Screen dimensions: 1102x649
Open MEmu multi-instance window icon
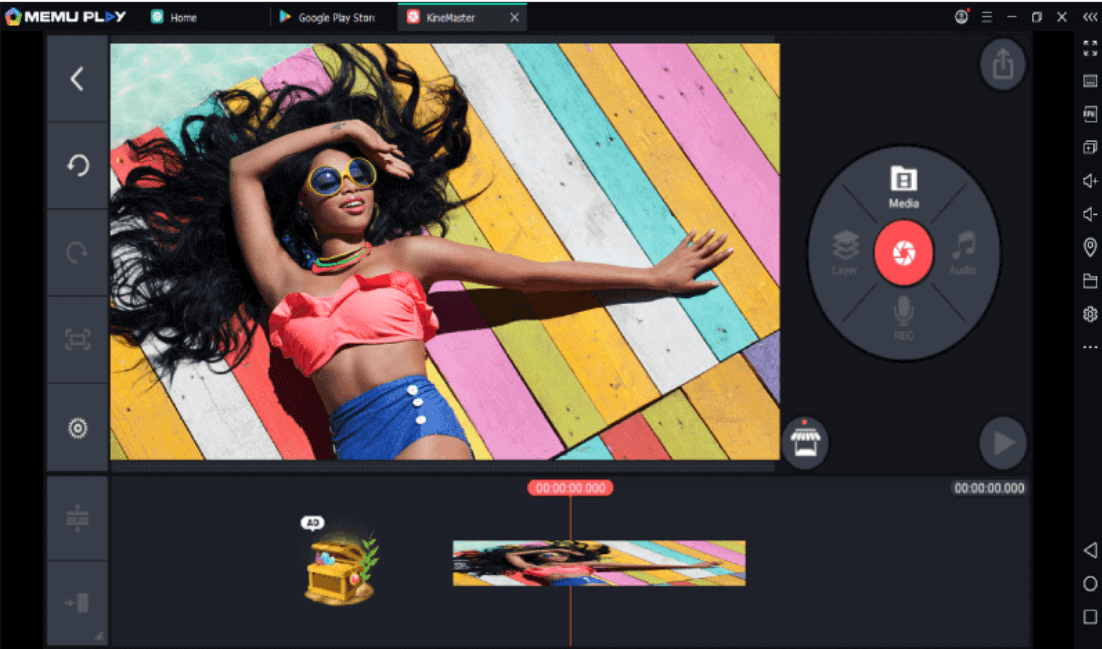pos(1090,147)
